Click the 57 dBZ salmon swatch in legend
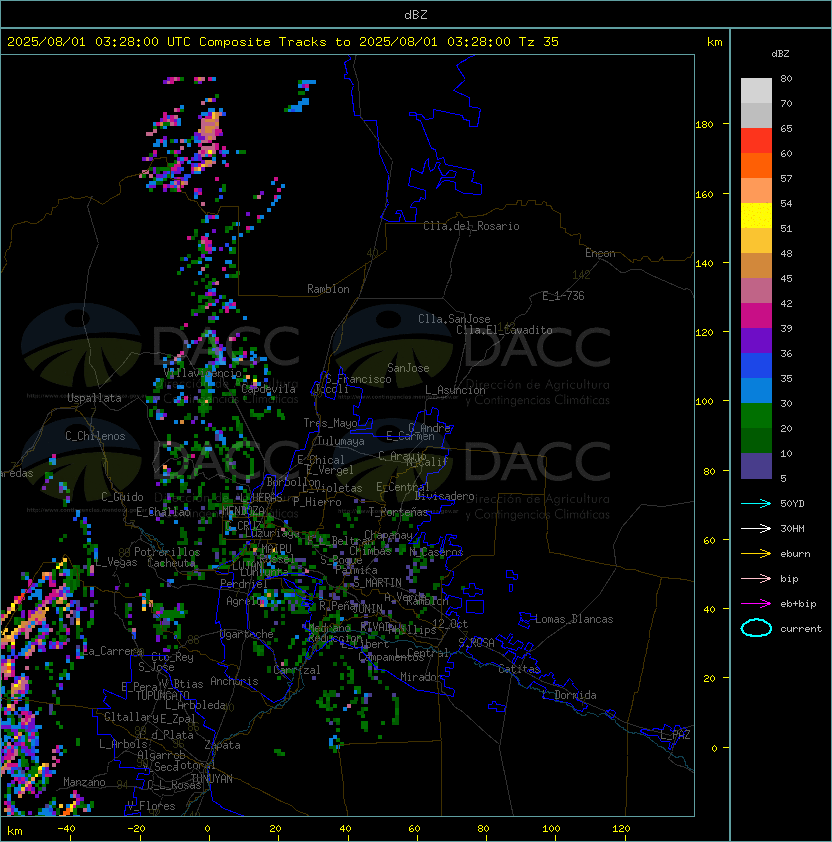The width and height of the screenshot is (832, 842). click(x=756, y=191)
